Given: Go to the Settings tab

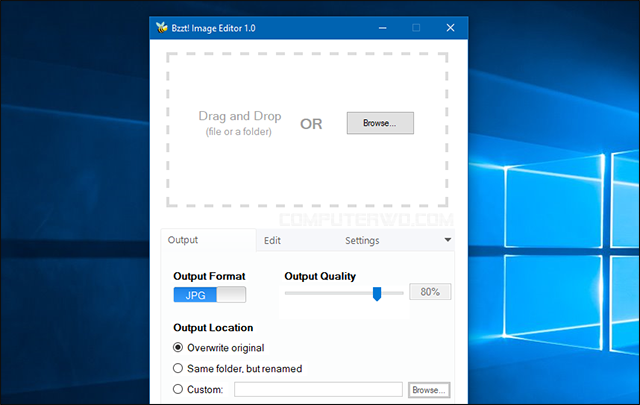Looking at the screenshot, I should [362, 240].
